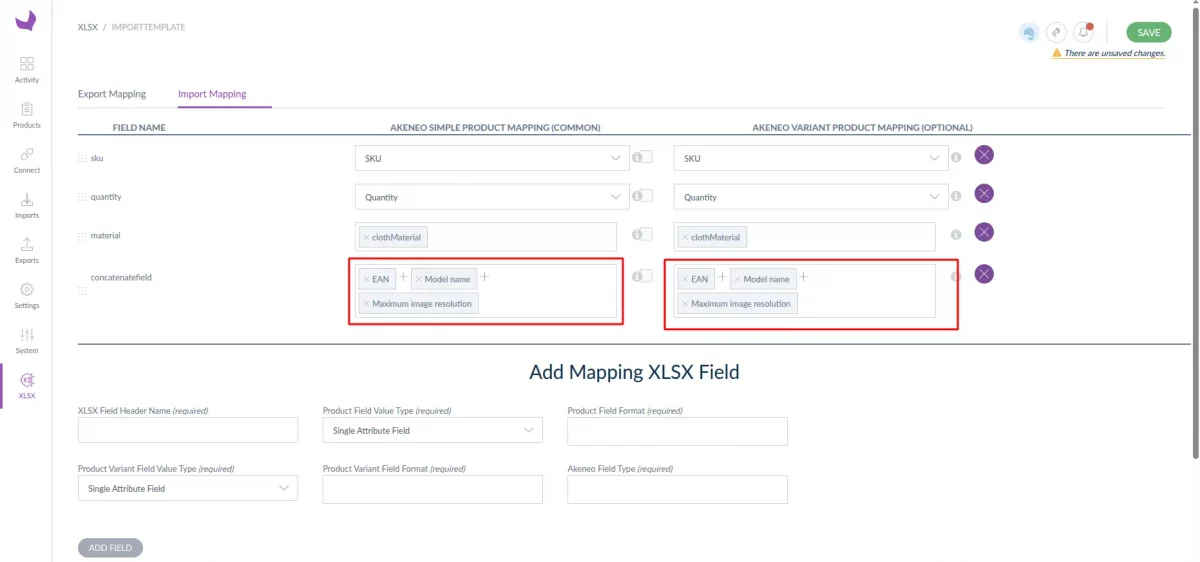1200x562 pixels.
Task: Open the System section in the sidebar
Action: [27, 339]
